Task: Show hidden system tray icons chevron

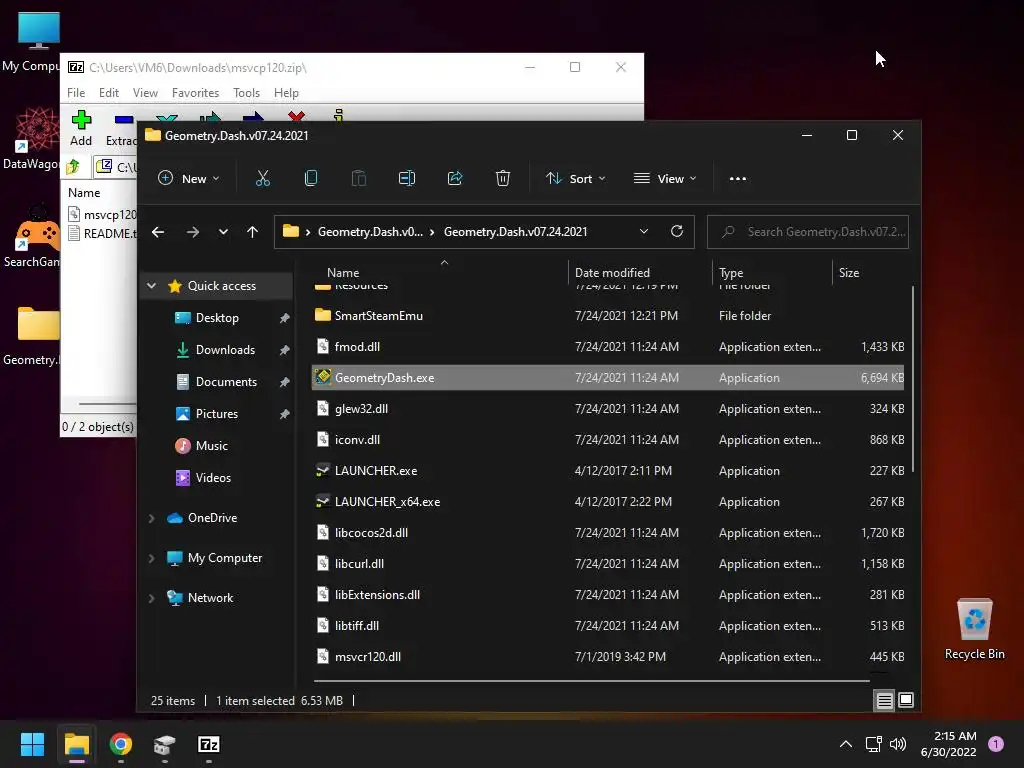Action: point(846,744)
